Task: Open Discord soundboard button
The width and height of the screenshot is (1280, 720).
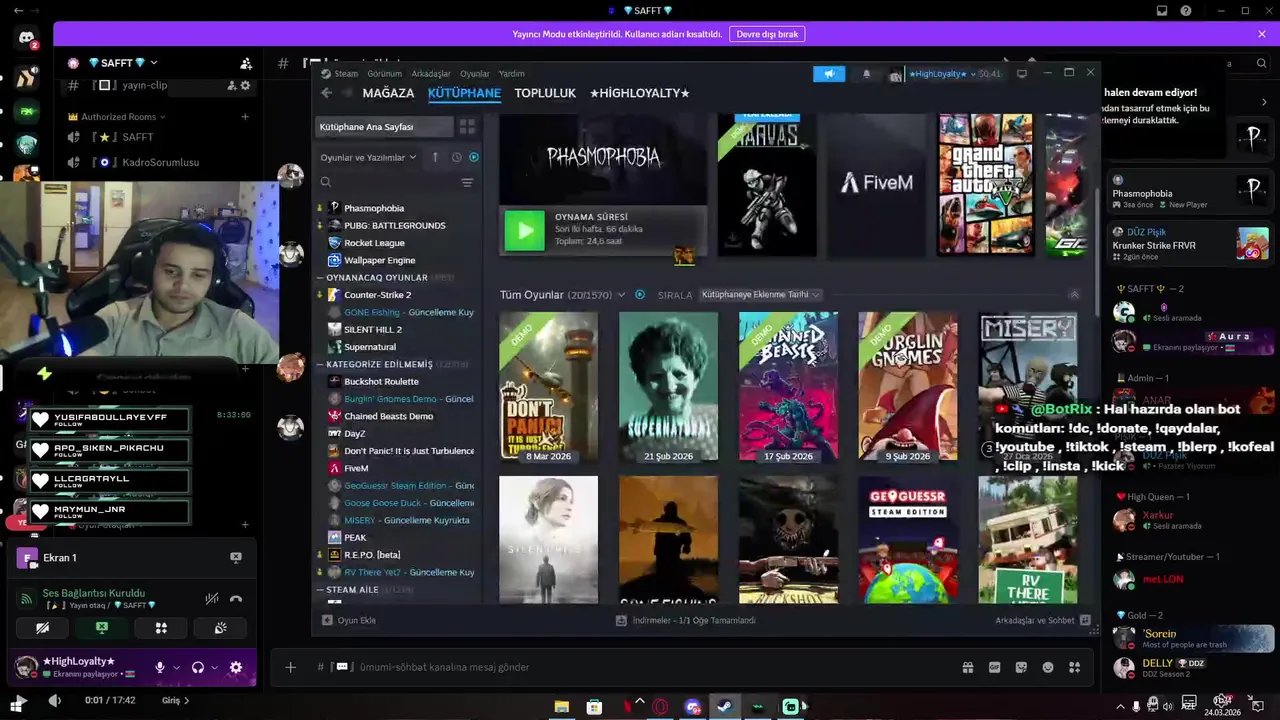Action: [x=220, y=628]
